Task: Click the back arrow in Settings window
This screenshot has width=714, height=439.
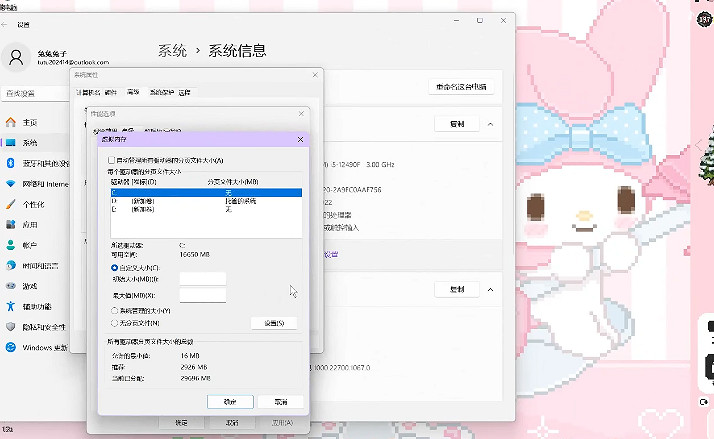Action: pos(4,25)
